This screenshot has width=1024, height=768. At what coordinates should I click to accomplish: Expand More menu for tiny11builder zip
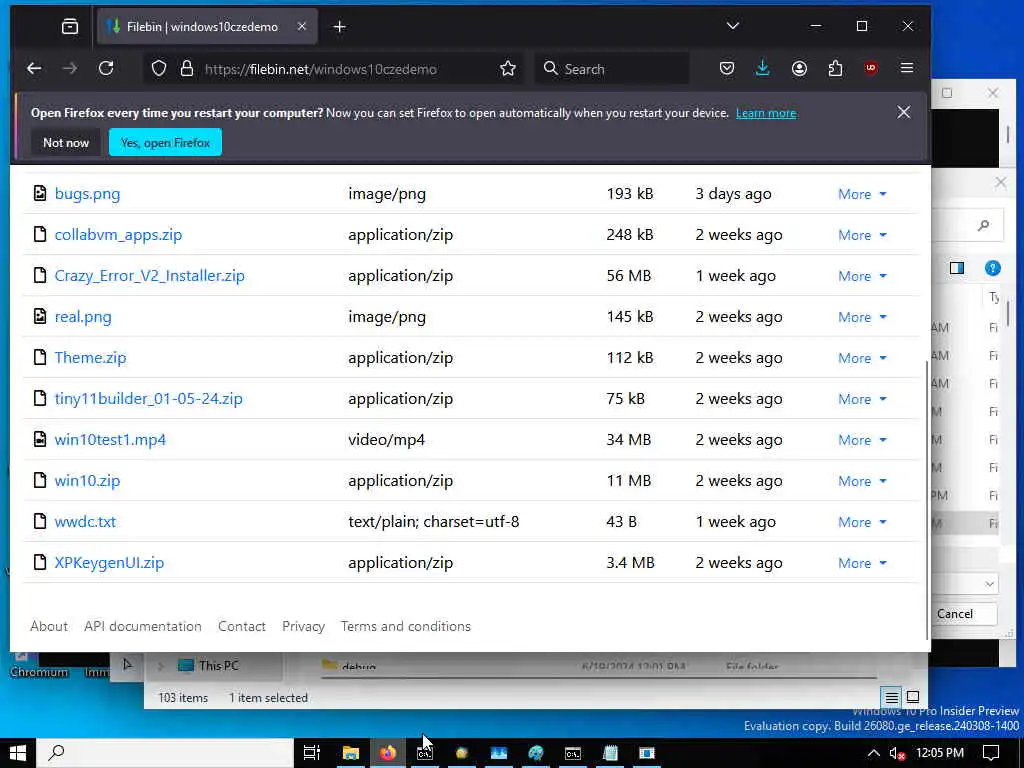click(x=862, y=399)
